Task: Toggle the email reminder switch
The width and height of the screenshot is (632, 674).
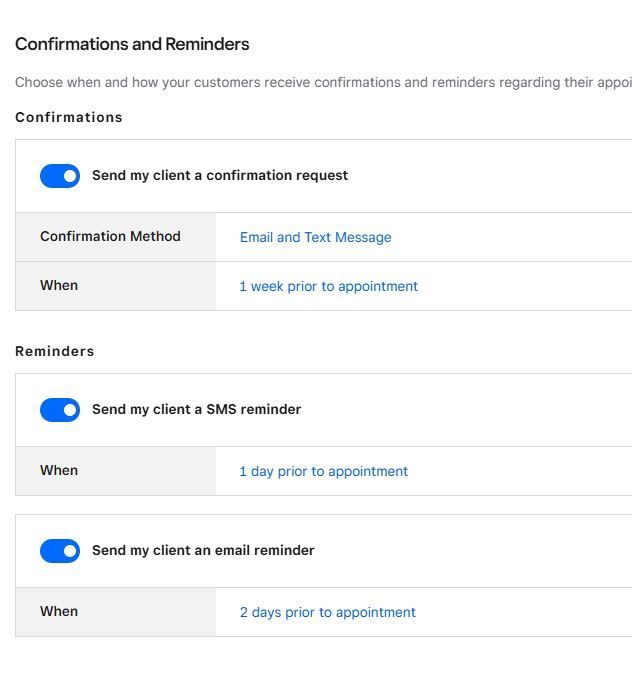Action: (x=60, y=551)
